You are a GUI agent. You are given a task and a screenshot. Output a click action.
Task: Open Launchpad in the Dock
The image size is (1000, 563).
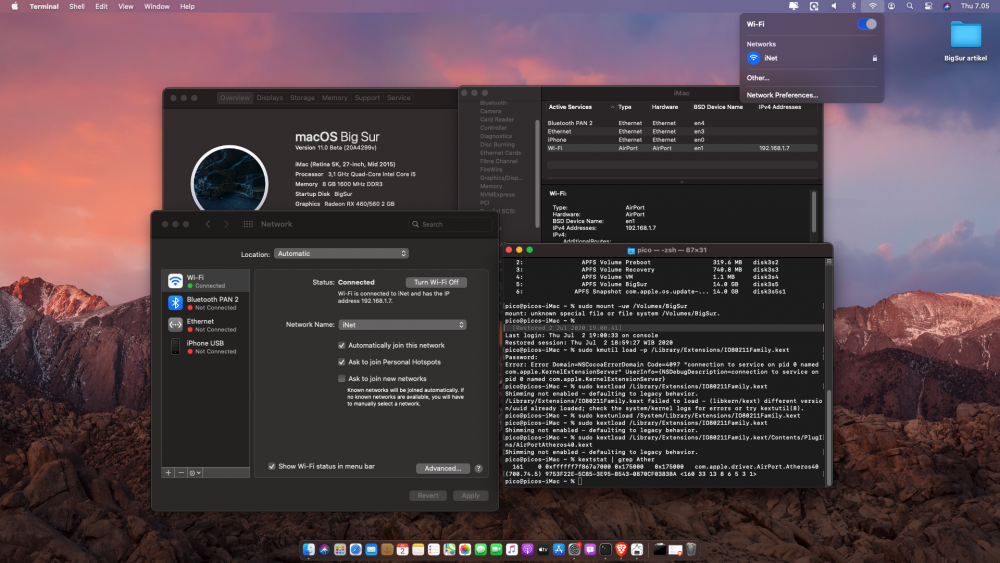(340, 549)
